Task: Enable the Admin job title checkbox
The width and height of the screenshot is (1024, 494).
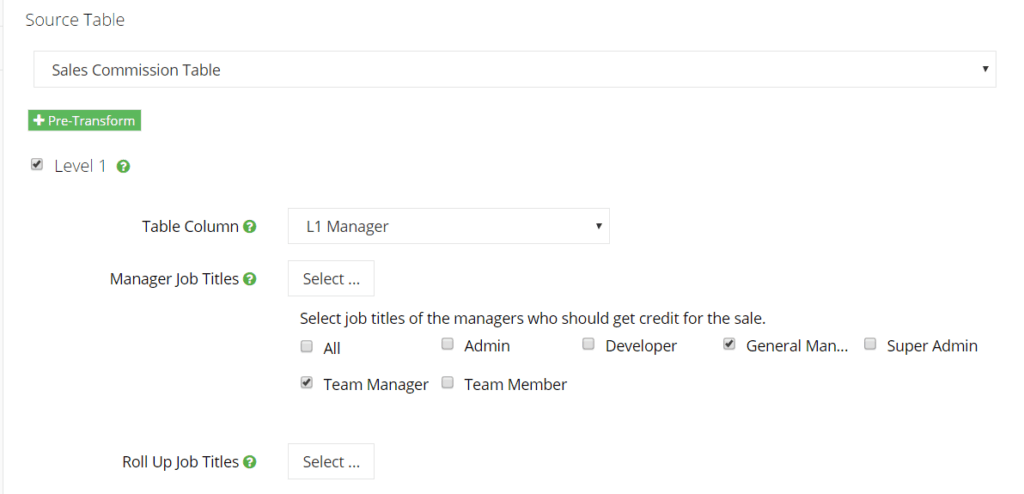Action: point(447,344)
